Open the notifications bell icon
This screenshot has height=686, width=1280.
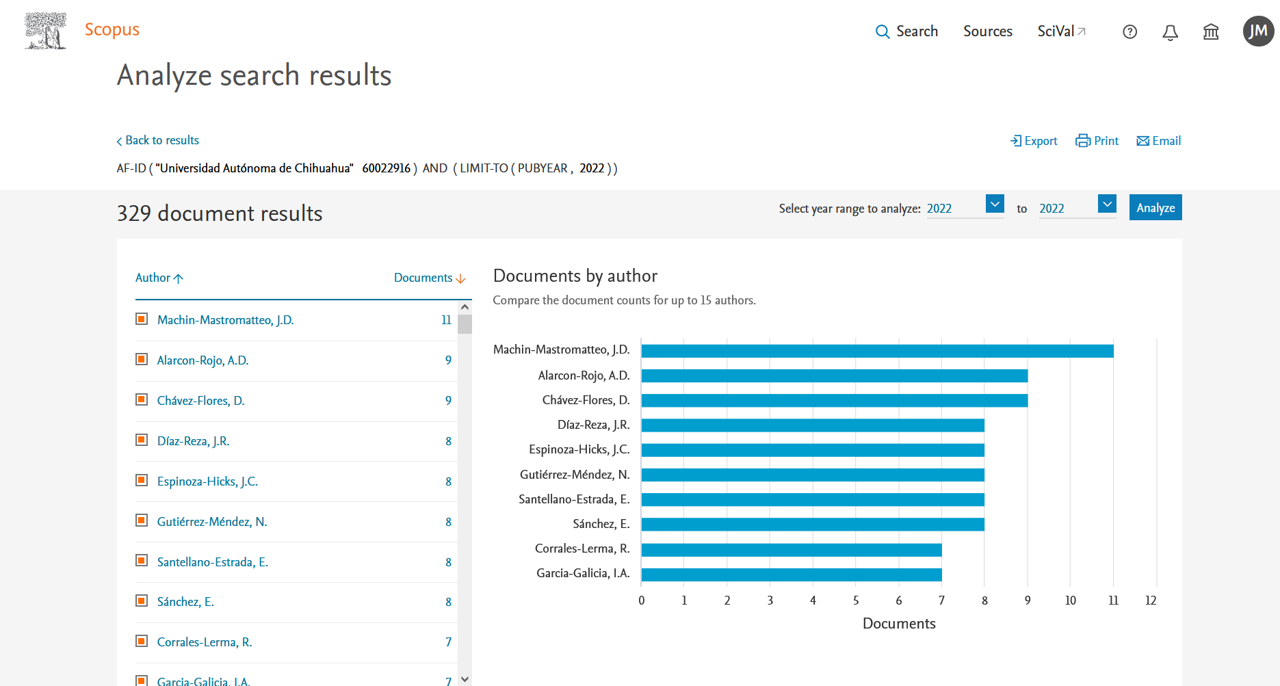click(1170, 32)
